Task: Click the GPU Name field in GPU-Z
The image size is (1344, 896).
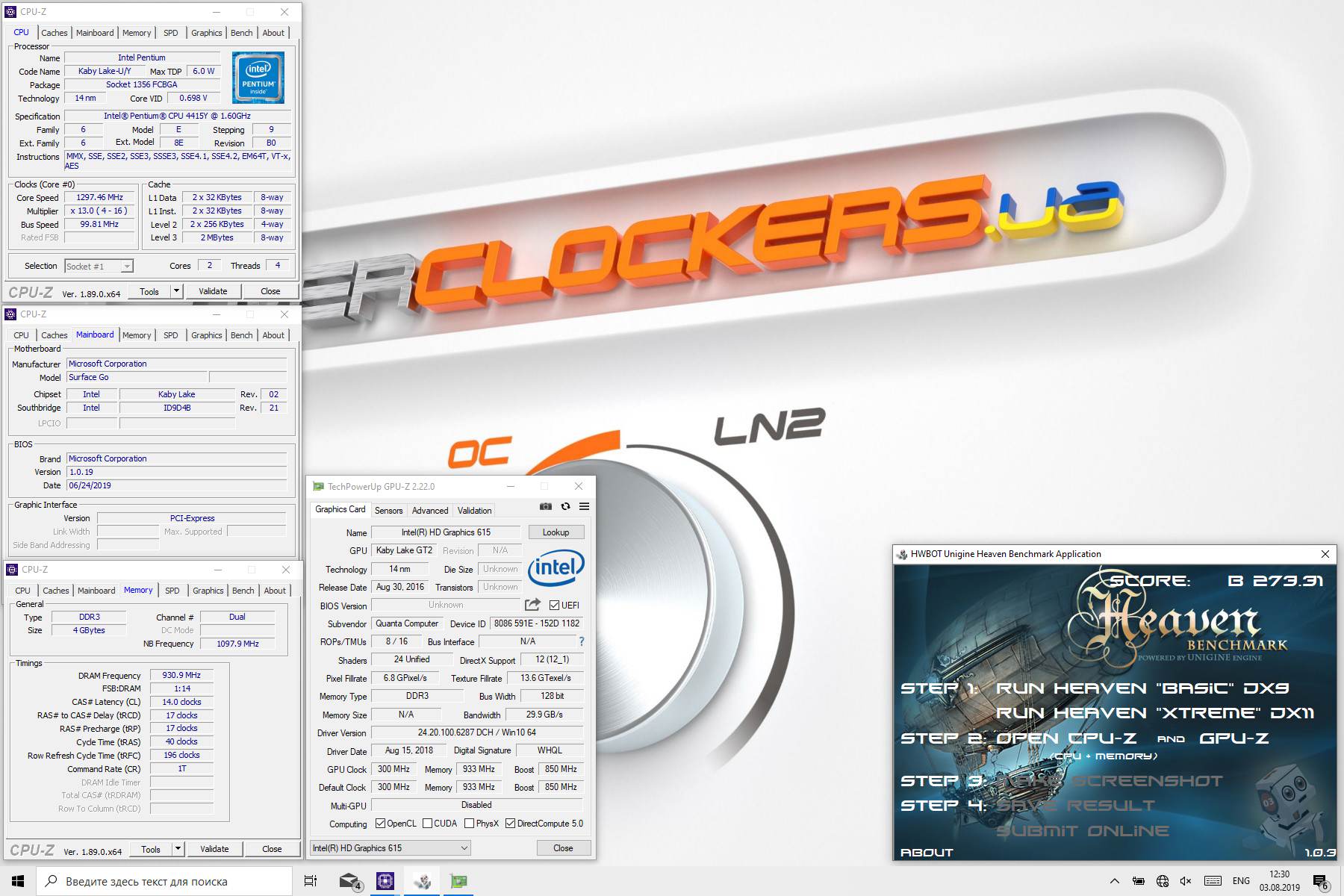Action: click(x=446, y=532)
